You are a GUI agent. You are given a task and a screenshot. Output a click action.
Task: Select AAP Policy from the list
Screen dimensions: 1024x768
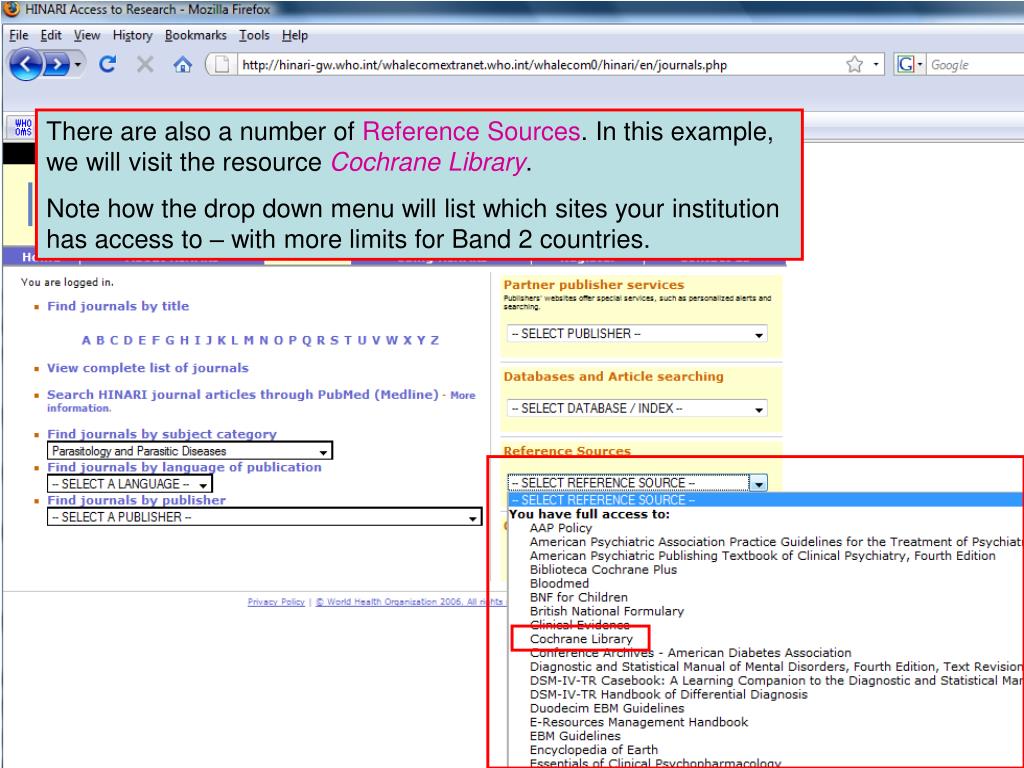pos(561,528)
